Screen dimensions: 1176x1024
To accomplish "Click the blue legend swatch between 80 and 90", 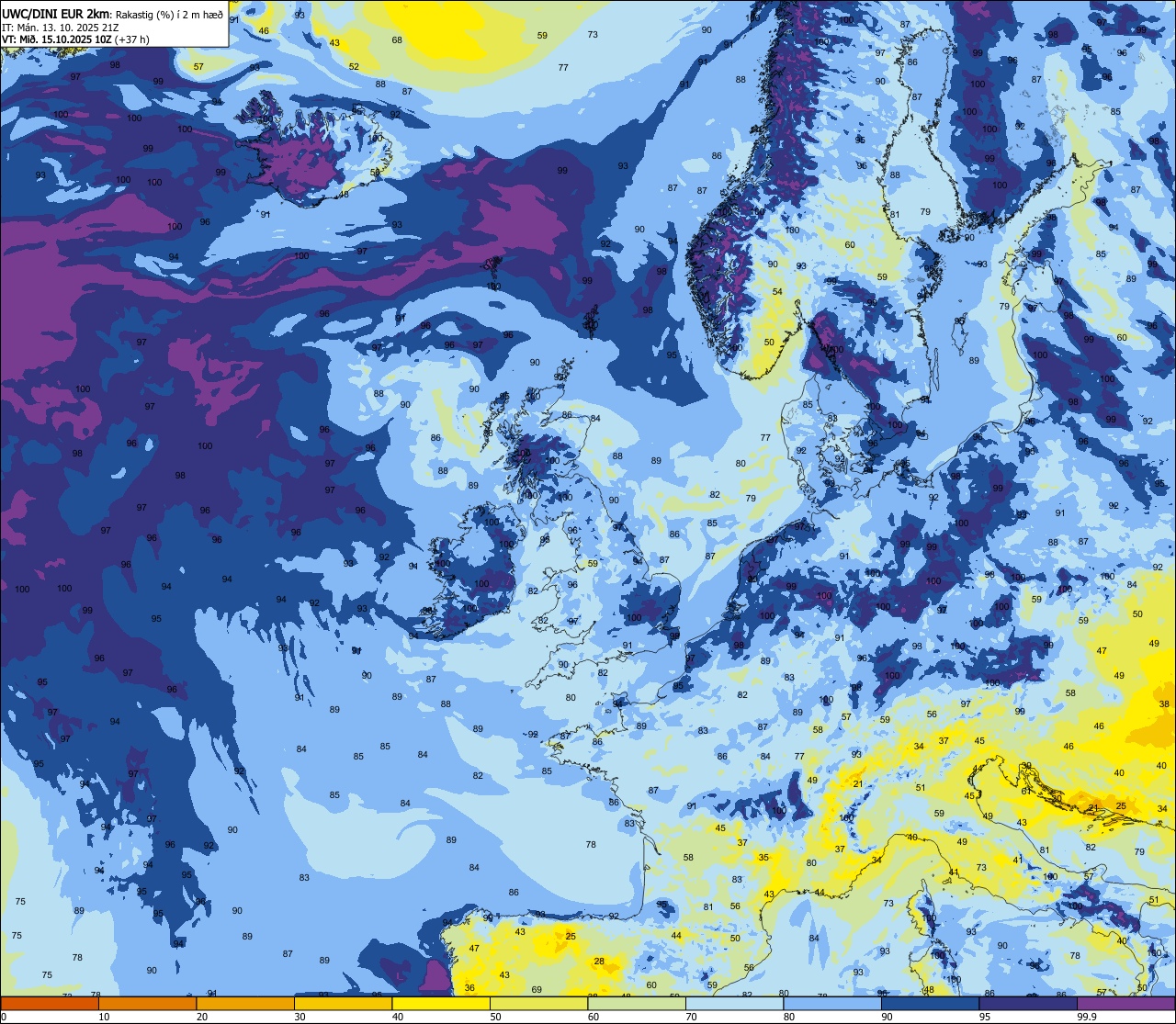I will point(832,1003).
